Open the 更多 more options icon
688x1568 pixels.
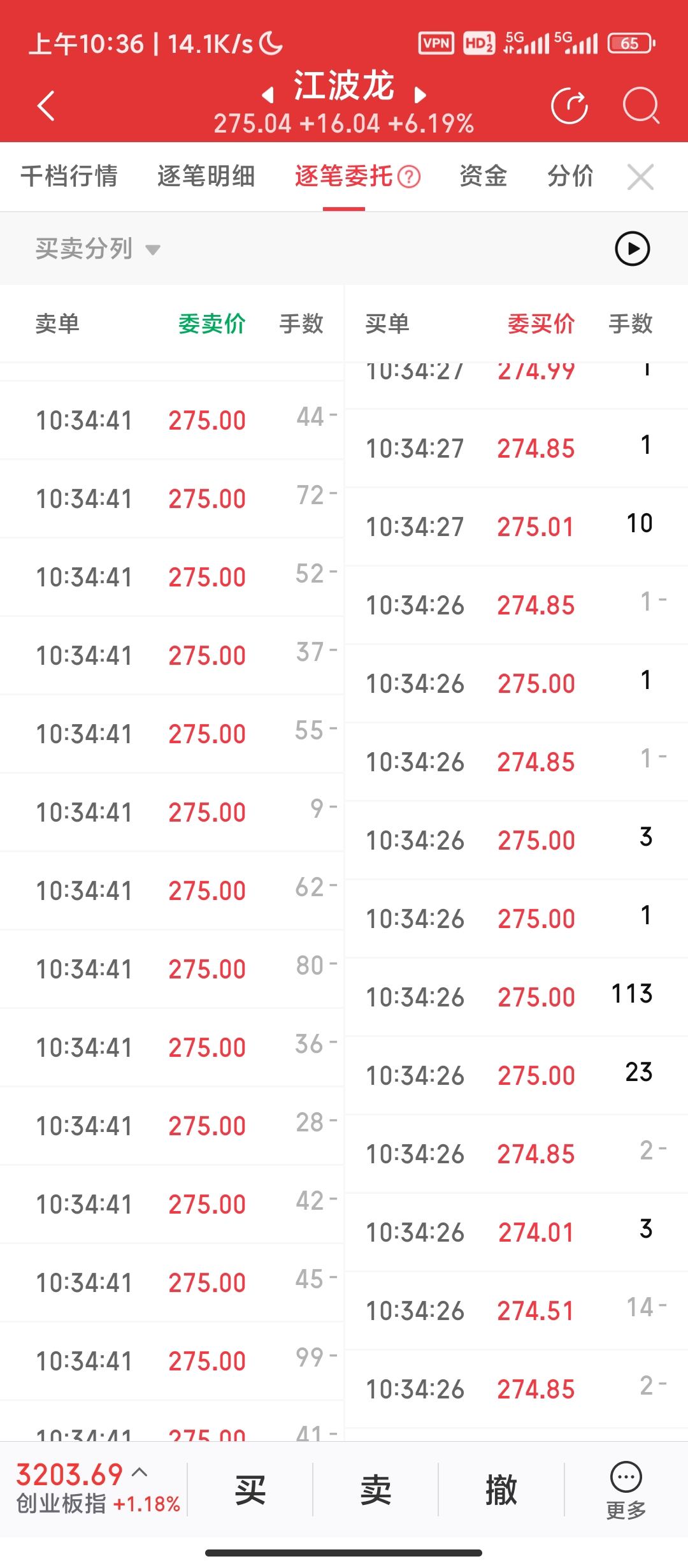626,1489
